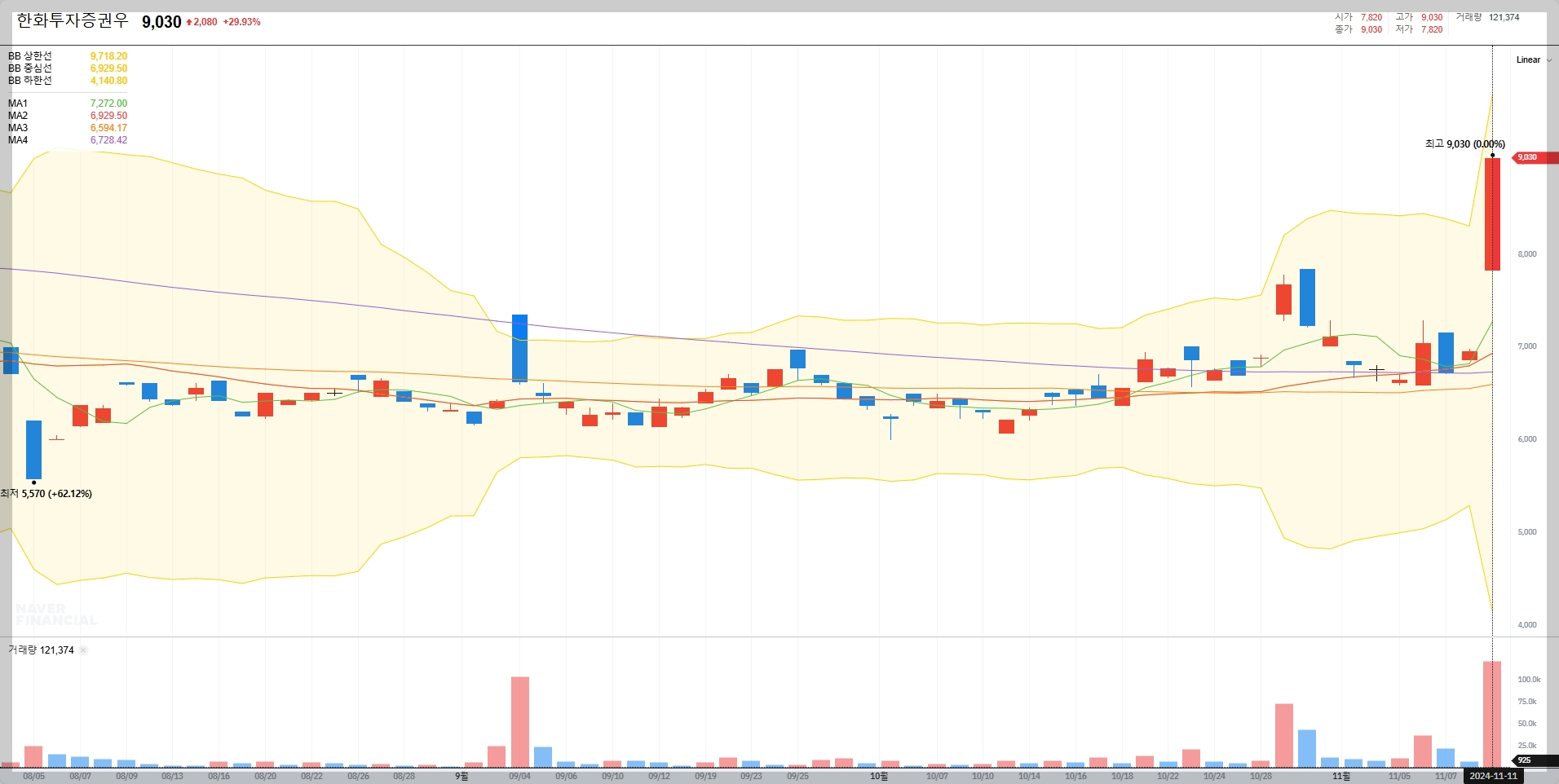This screenshot has height=784, width=1559.
Task: Click the 최고 9,030 (0.00%) high marker label
Action: point(1465,144)
